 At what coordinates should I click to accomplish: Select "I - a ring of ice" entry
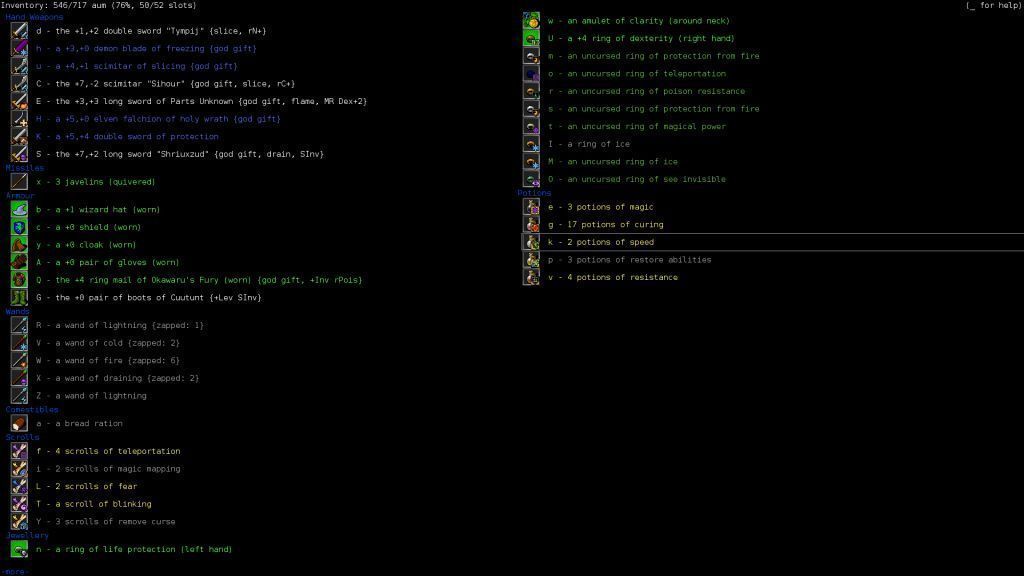coord(588,144)
